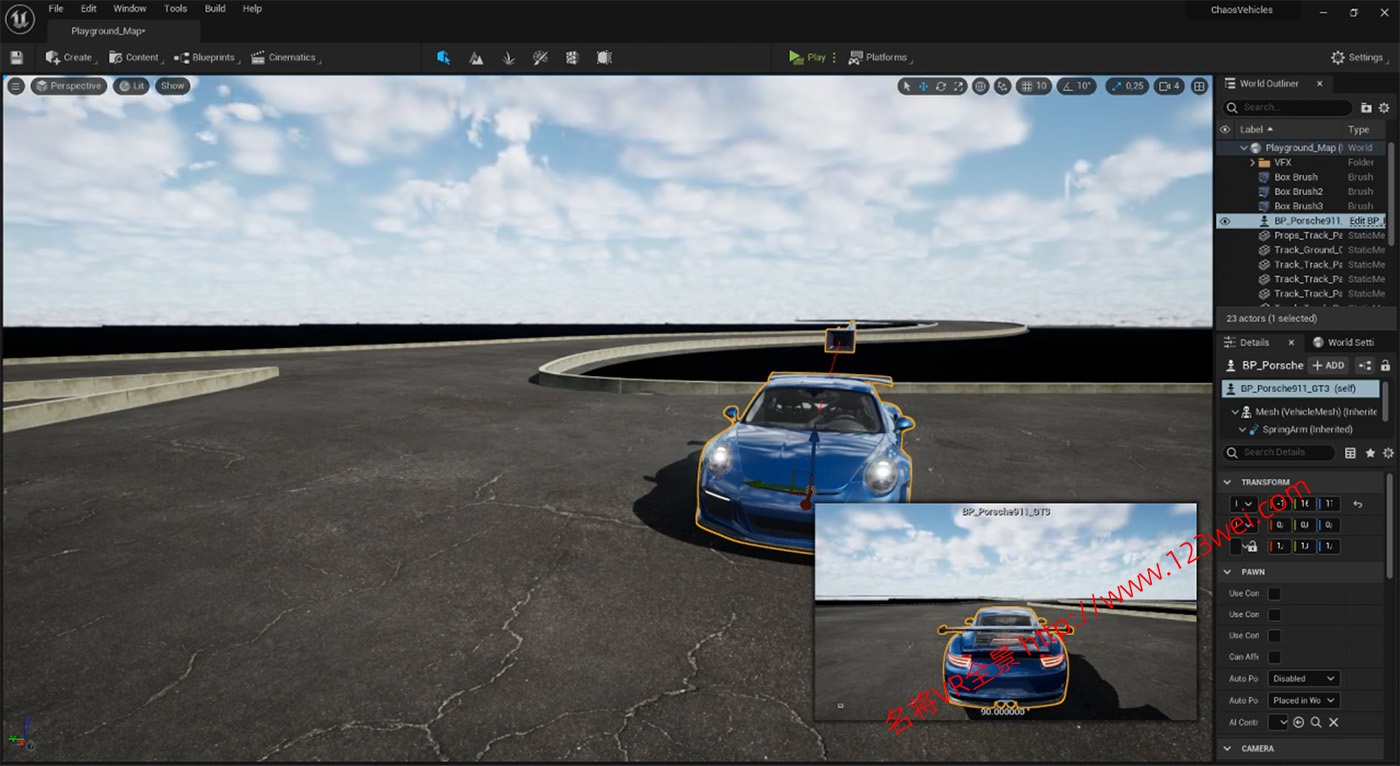Click the world coordinate system globe icon
The image size is (1400, 766).
[x=980, y=86]
